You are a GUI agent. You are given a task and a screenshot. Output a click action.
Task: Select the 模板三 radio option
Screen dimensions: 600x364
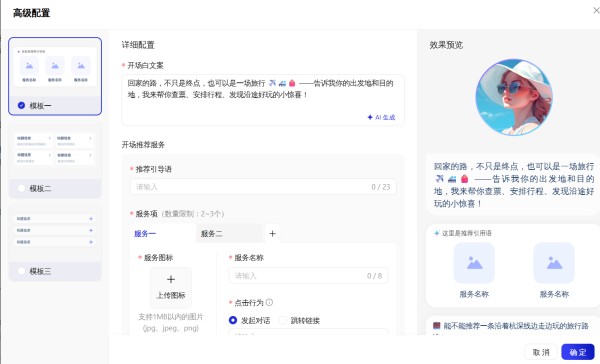coord(21,271)
